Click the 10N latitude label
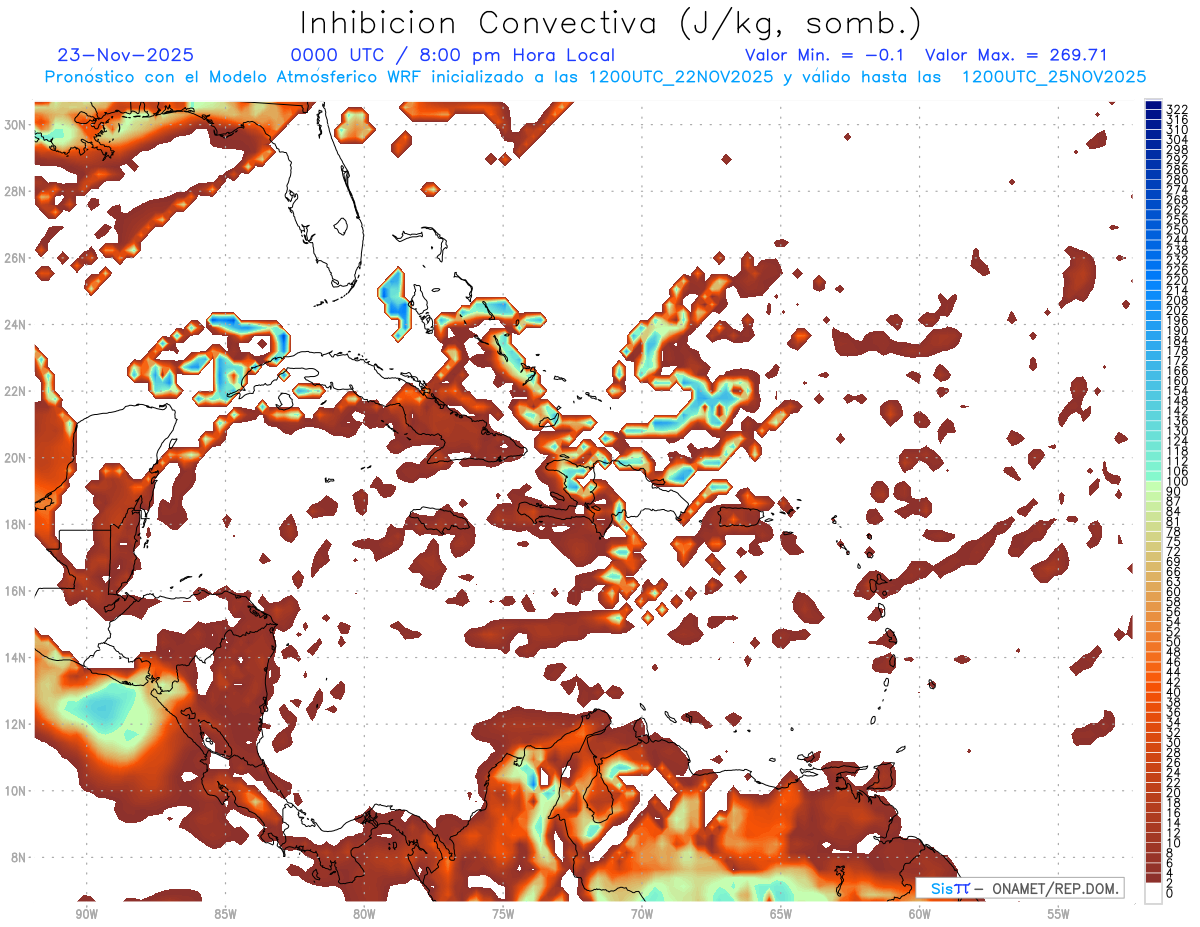1200x927 pixels. coord(16,791)
